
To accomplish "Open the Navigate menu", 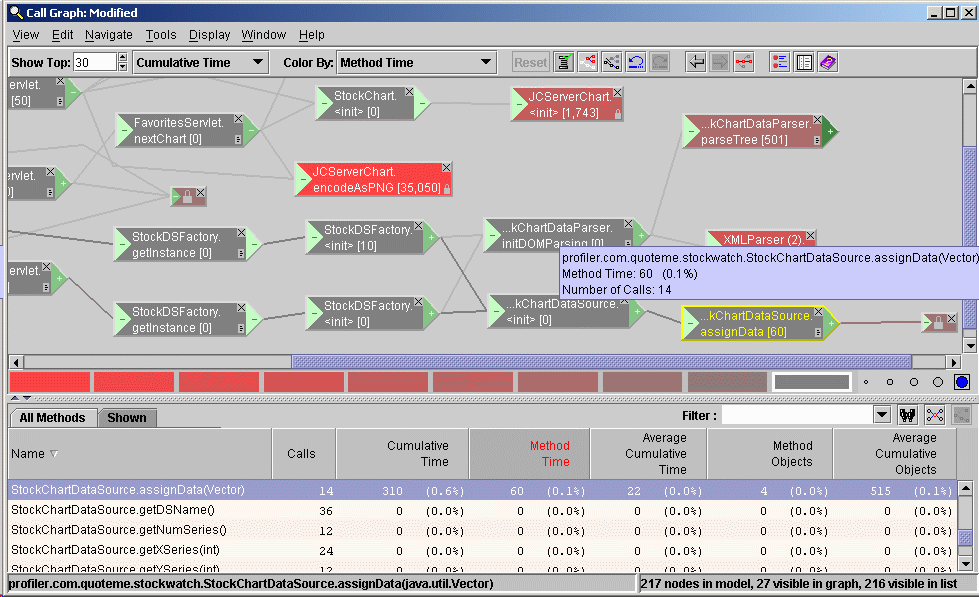I will (x=108, y=35).
